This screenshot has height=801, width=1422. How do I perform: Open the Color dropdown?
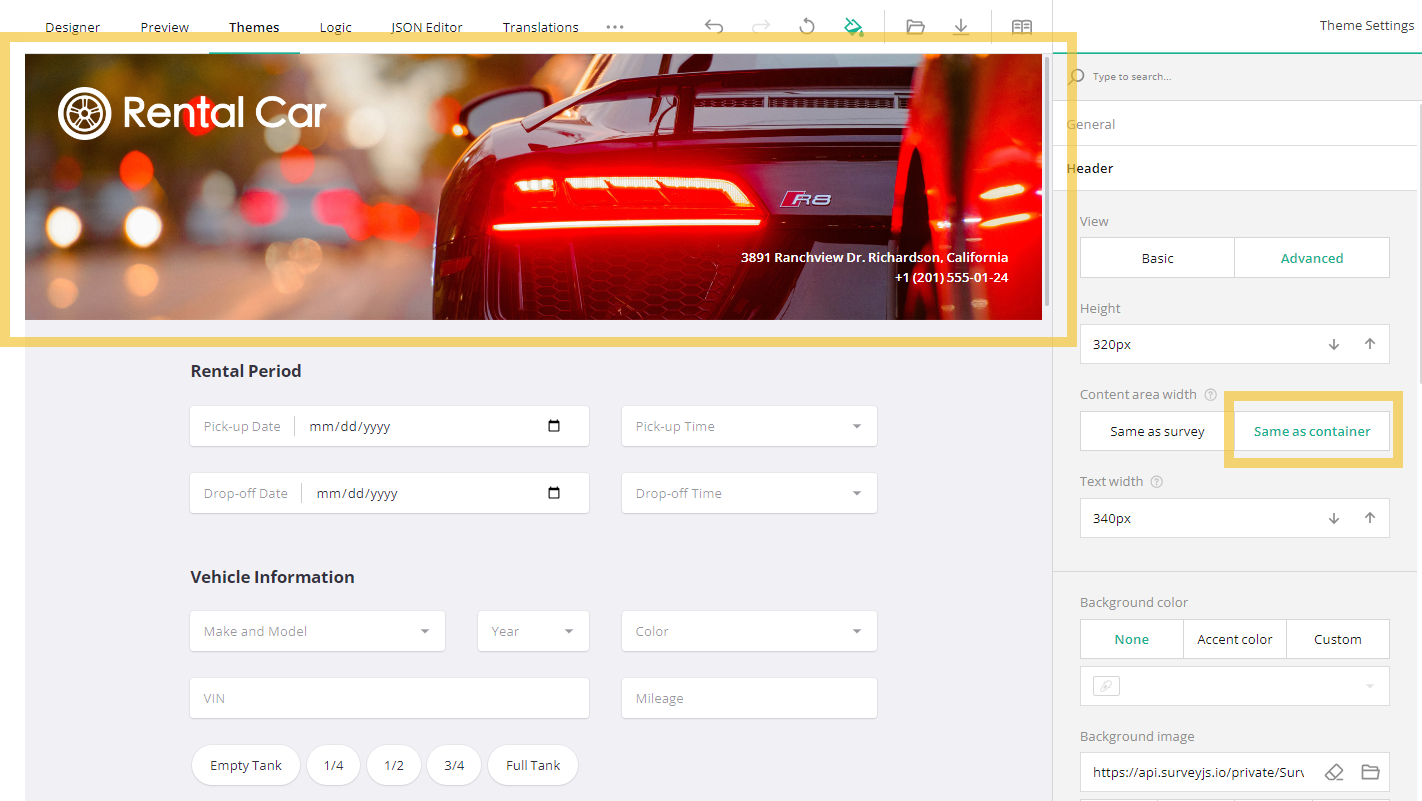pos(749,631)
